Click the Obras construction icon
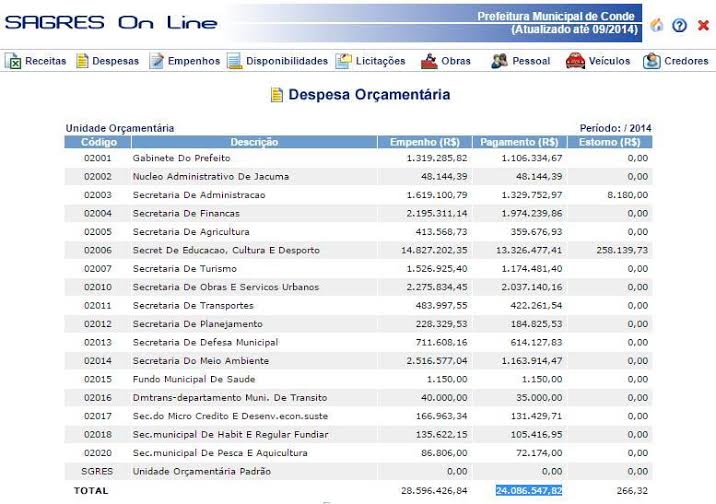 (x=429, y=61)
